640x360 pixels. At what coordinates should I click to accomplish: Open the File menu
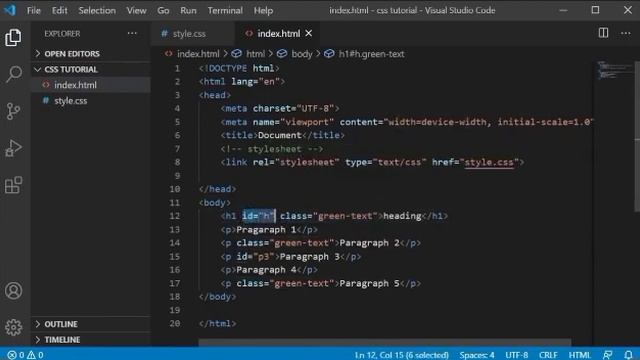[33, 10]
